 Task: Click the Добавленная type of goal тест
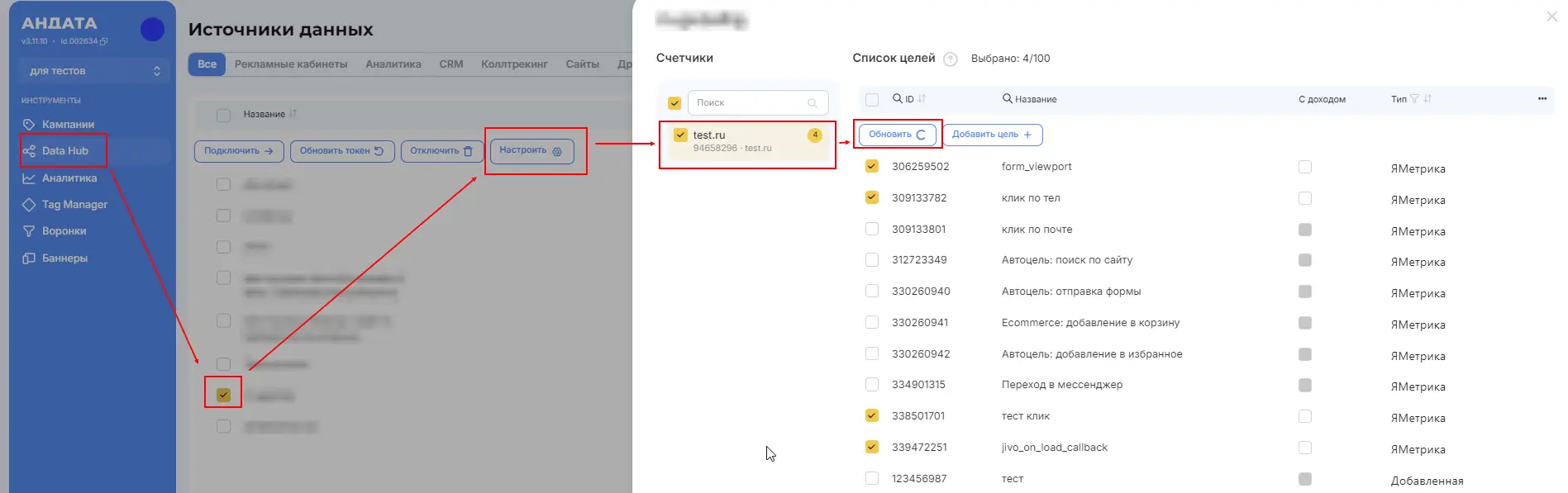click(x=1427, y=481)
